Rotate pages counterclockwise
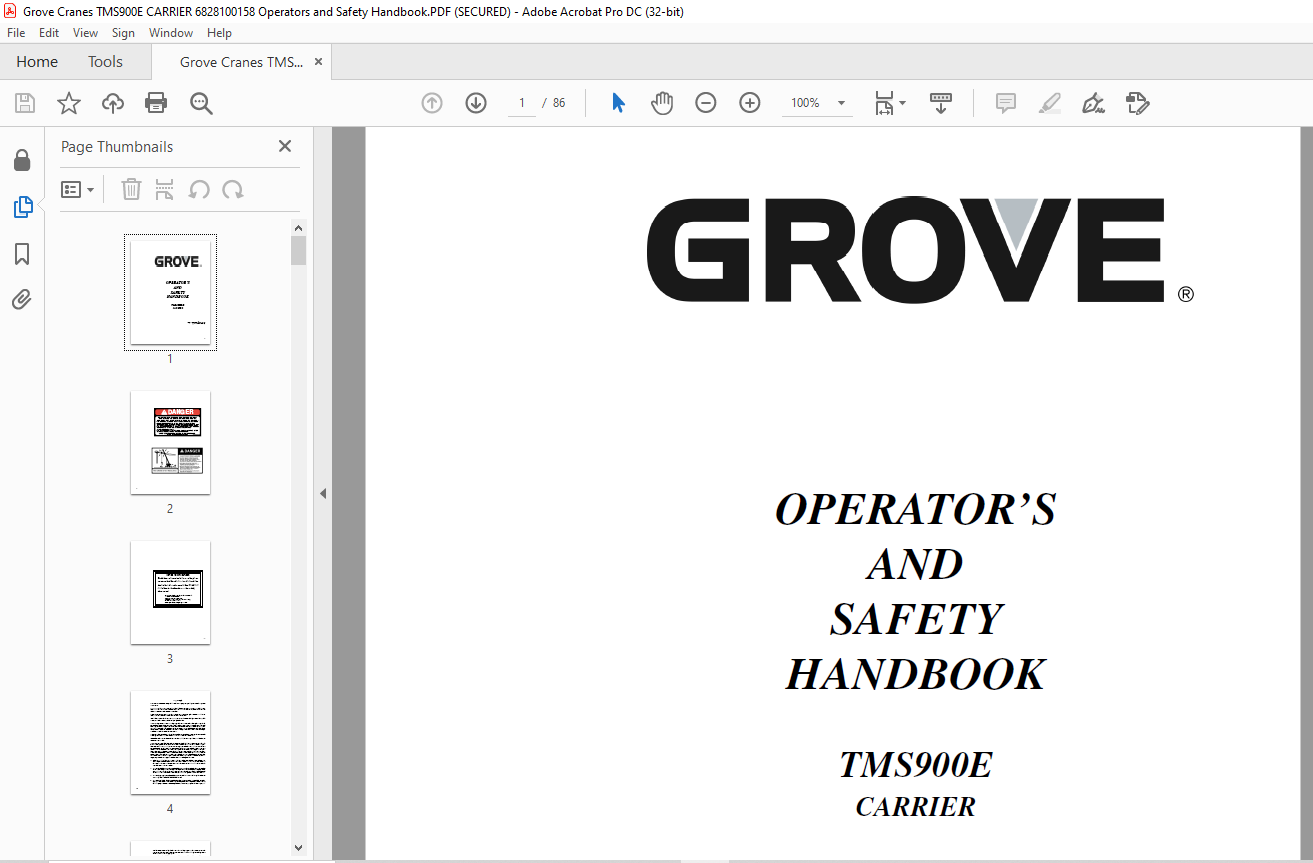The width and height of the screenshot is (1313, 863). coord(199,189)
